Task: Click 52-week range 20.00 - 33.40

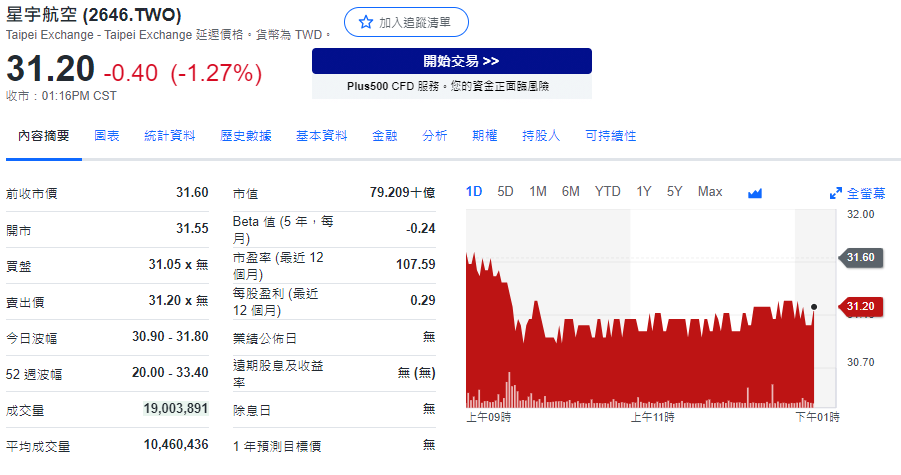Action: (x=170, y=373)
